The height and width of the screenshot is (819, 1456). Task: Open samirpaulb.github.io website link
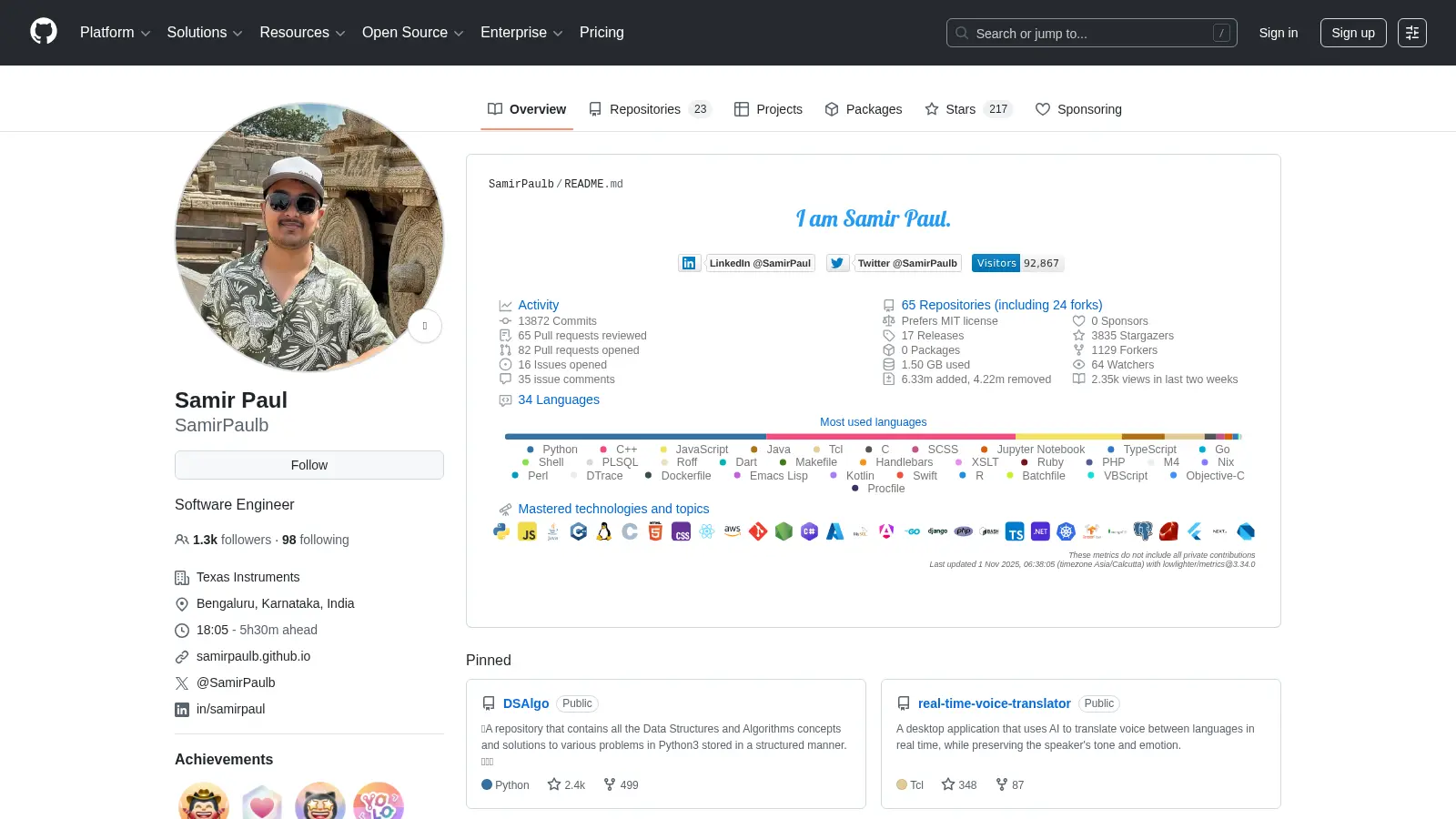253,656
